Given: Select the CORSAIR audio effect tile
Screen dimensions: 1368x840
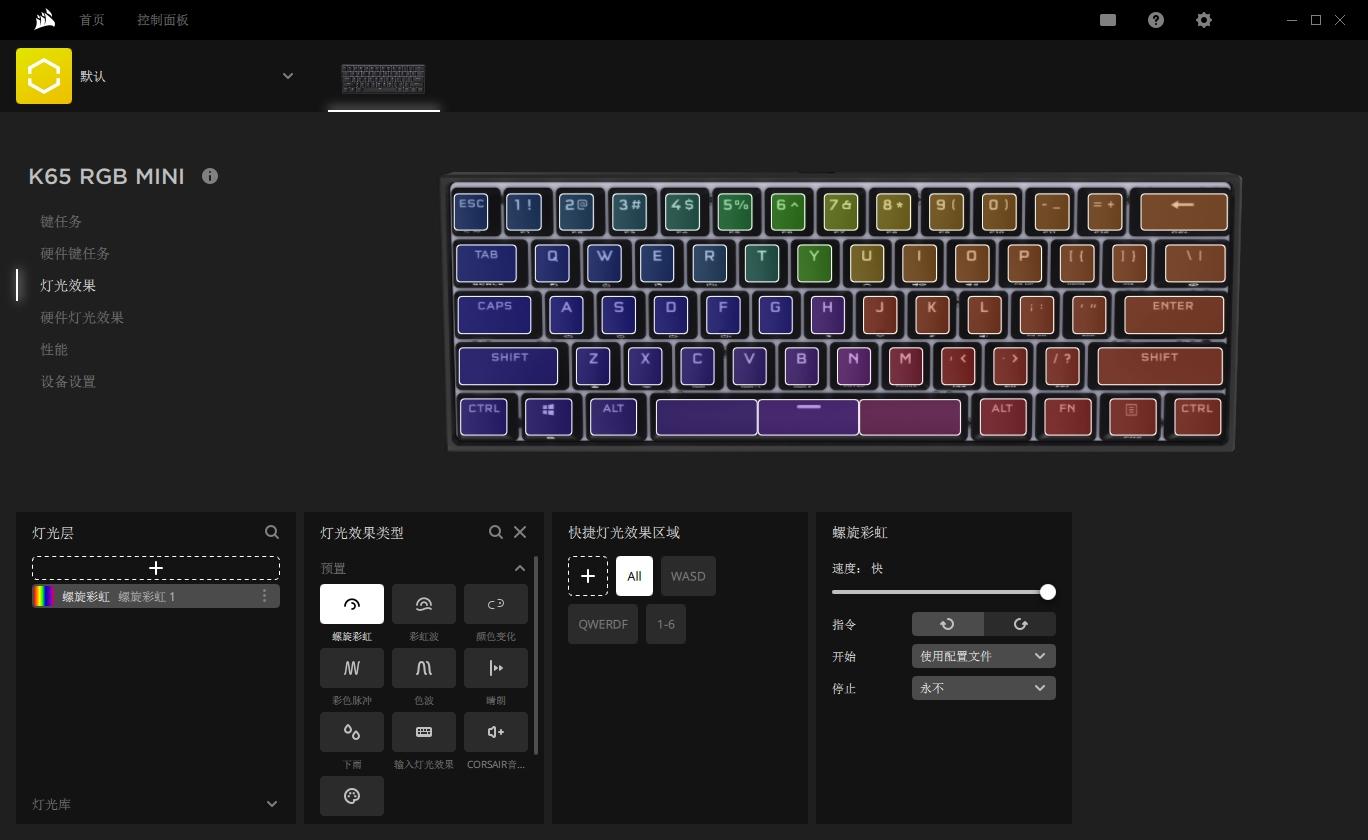Looking at the screenshot, I should pyautogui.click(x=496, y=732).
